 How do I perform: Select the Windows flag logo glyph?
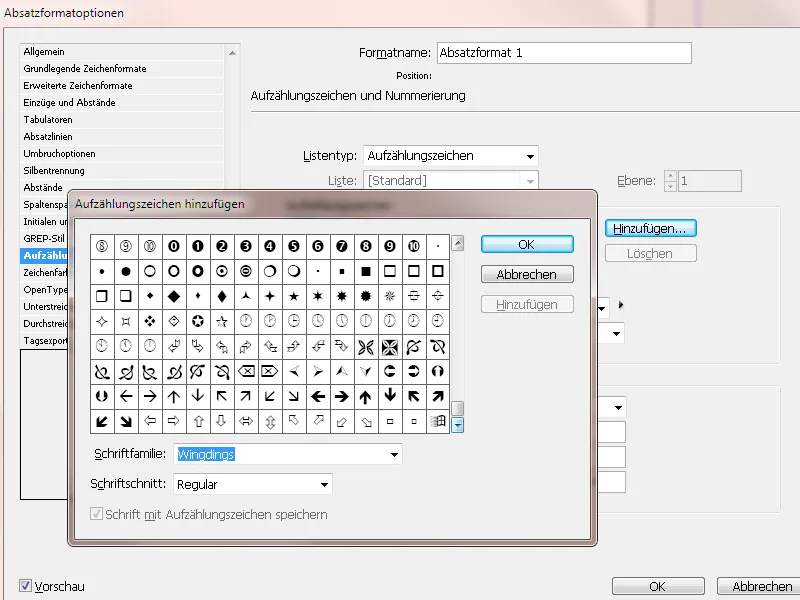(438, 421)
